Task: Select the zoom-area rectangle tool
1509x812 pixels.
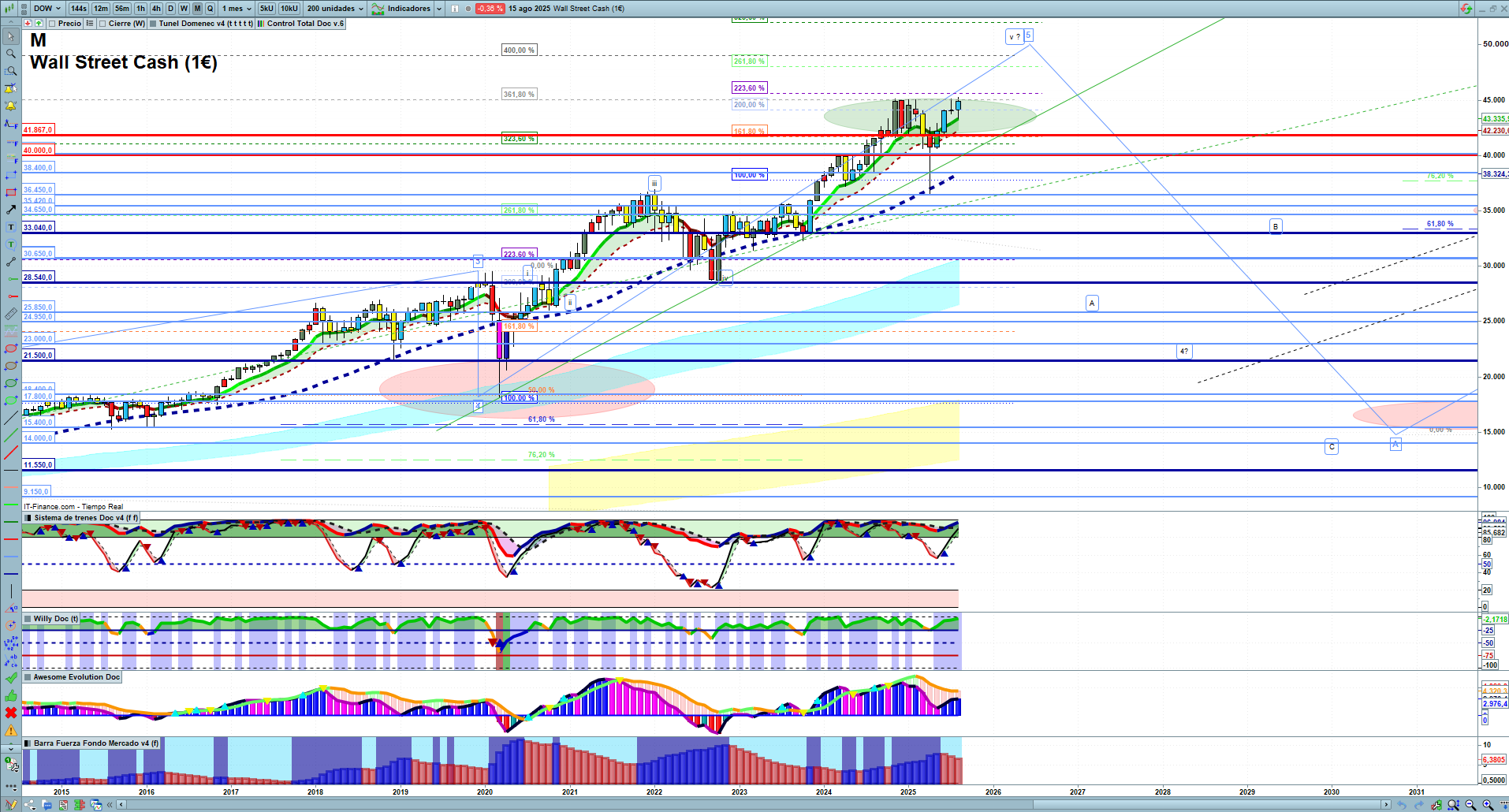Action: 11,71
